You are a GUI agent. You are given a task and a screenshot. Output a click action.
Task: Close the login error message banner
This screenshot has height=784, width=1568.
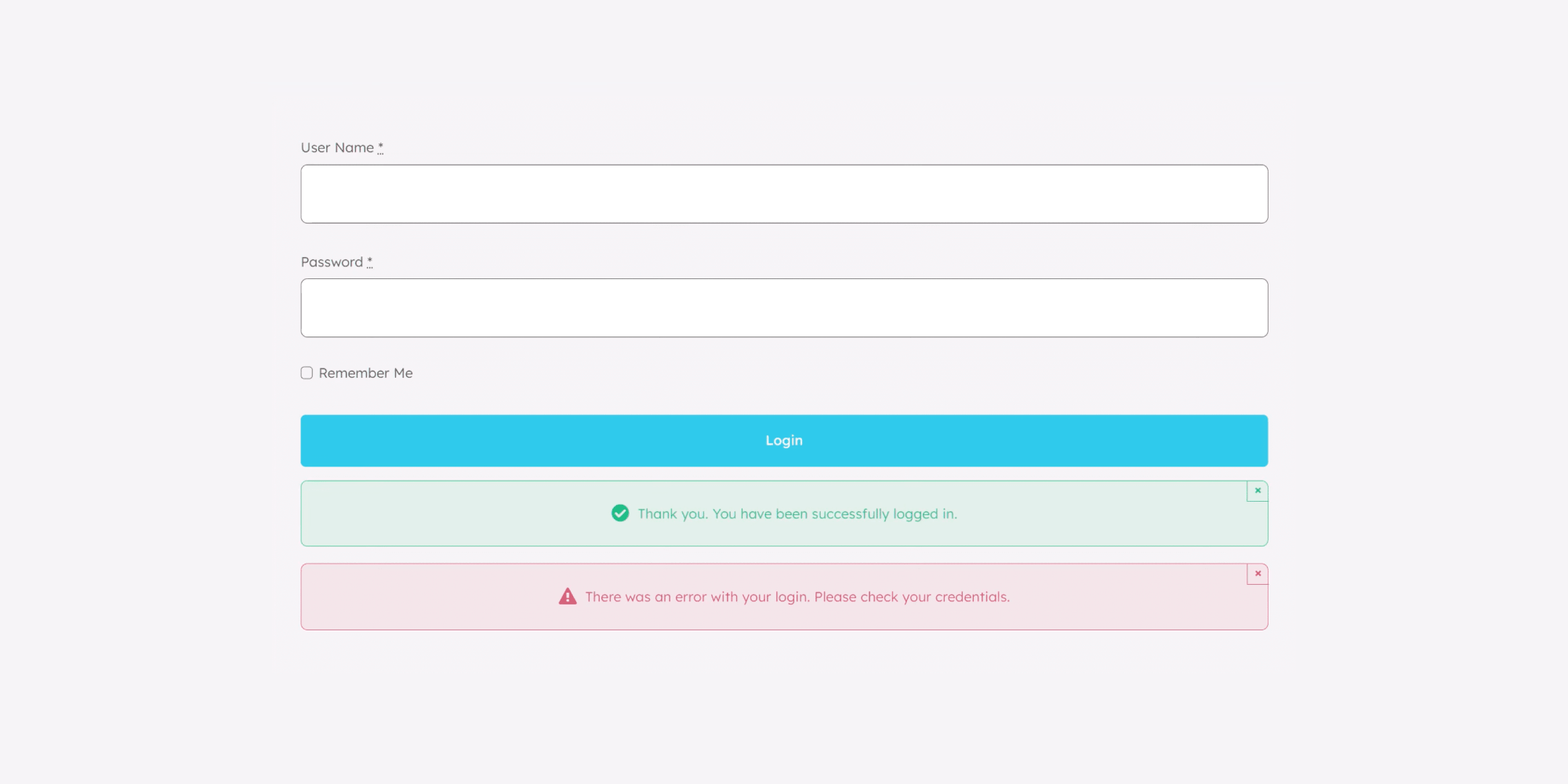[x=1258, y=573]
